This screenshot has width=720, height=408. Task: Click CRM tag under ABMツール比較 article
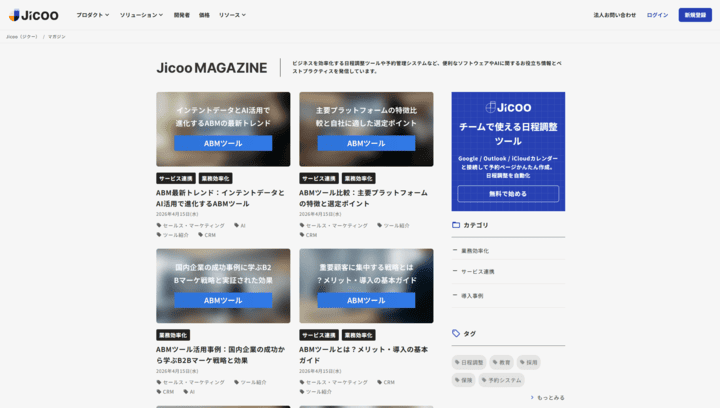(308, 235)
